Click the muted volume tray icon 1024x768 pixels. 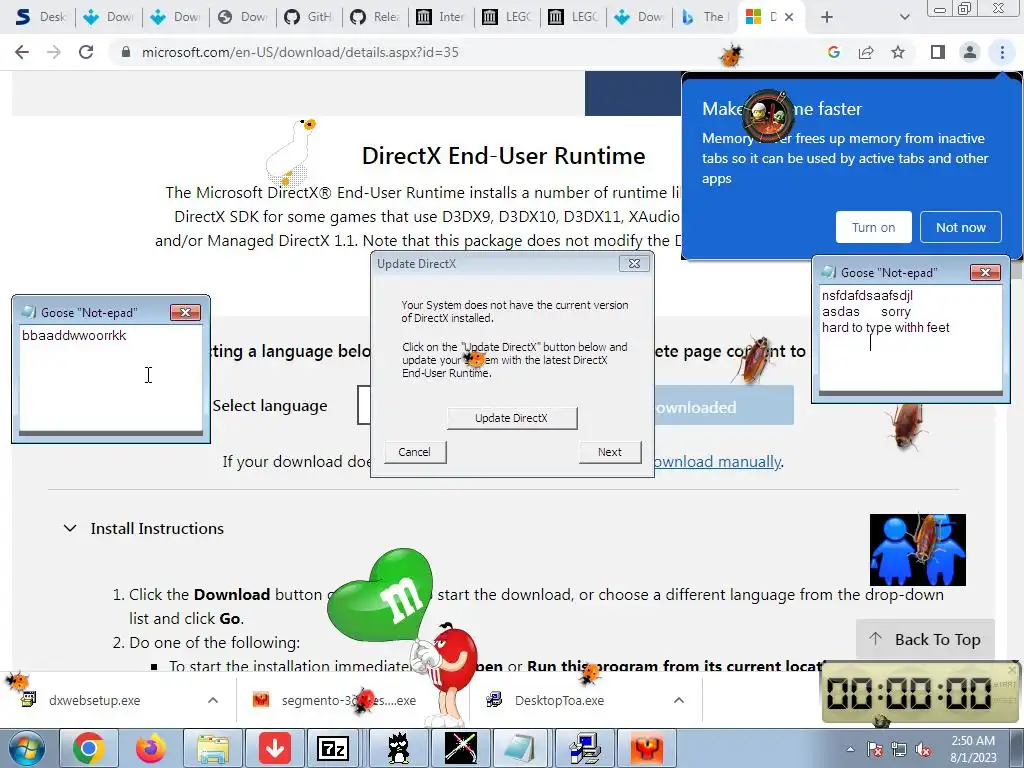point(923,749)
